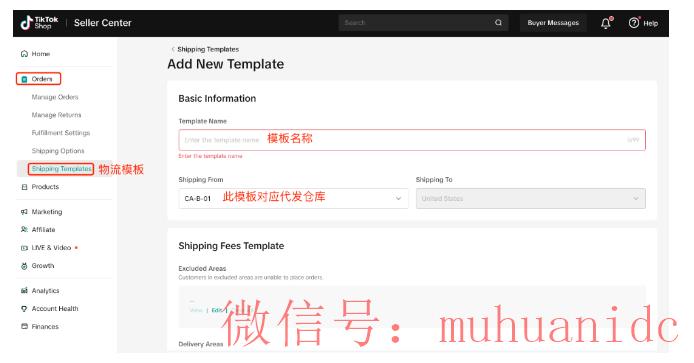The height and width of the screenshot is (363, 694).
Task: Collapse the Orders menu section
Action: 39,79
